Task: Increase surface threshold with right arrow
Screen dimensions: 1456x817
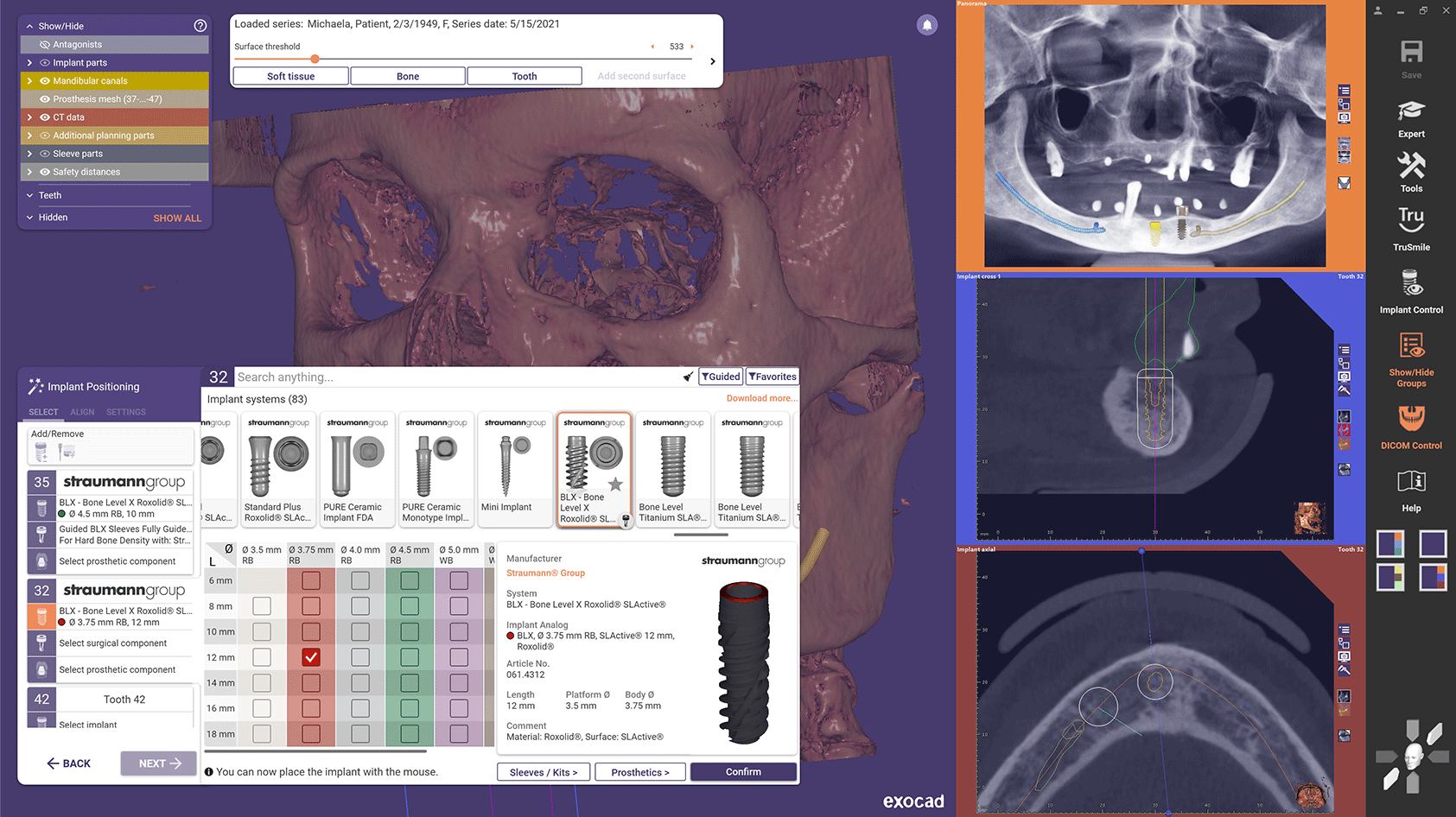Action: click(x=692, y=47)
